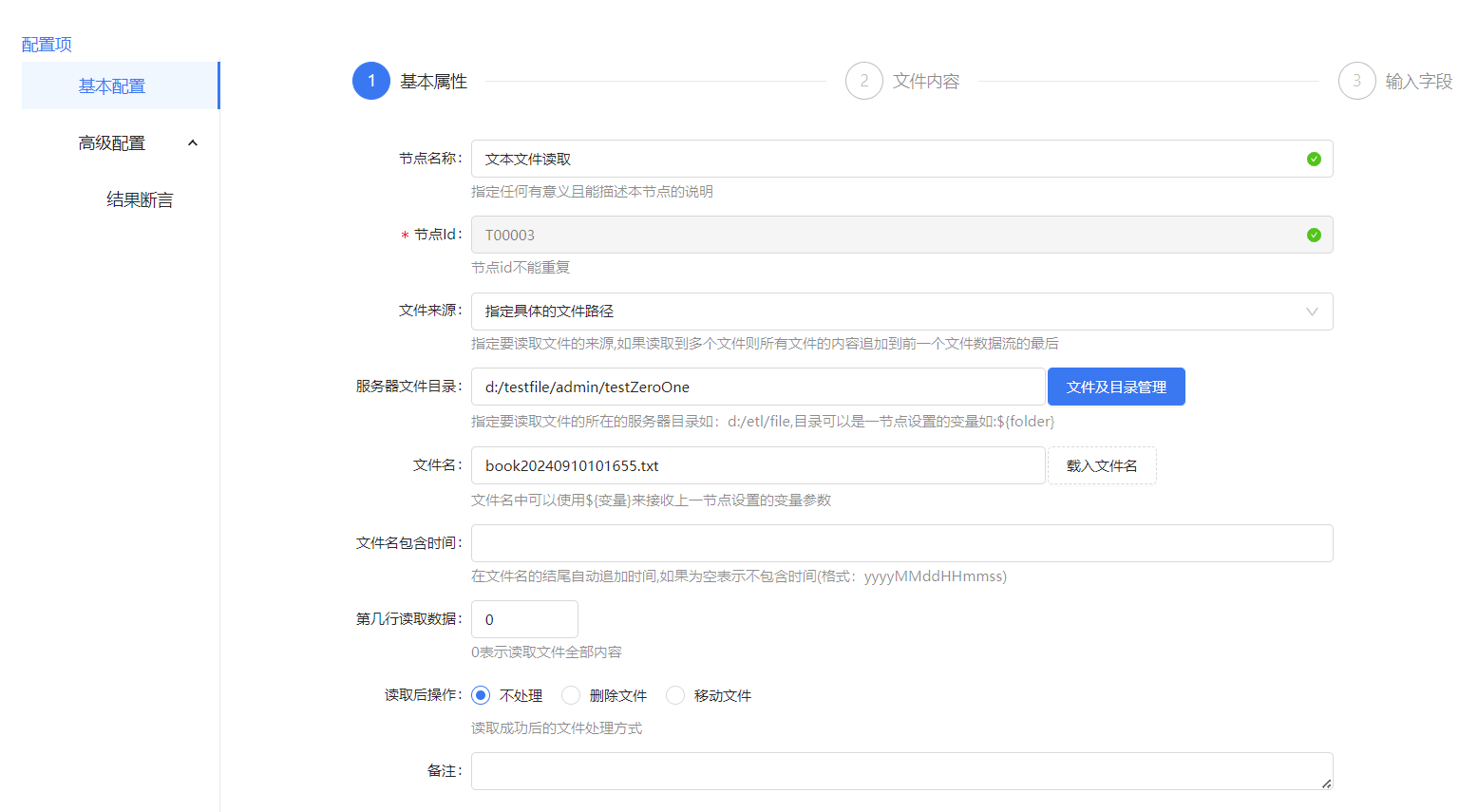
Task: Click hint text 指定任何有意义且能描述本节点的说明
Action: click(x=592, y=192)
